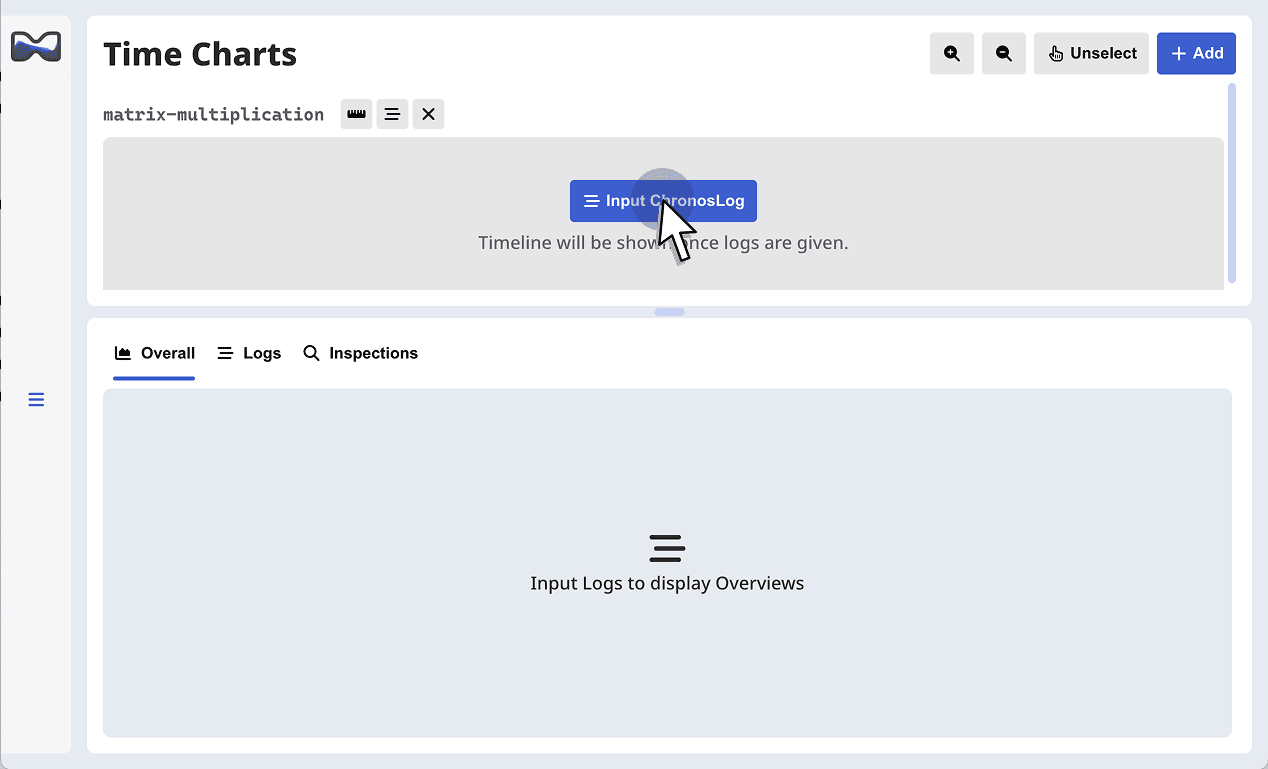Click the matrix-multiplication chart title
Screen dimensions: 1268x769
213,113
